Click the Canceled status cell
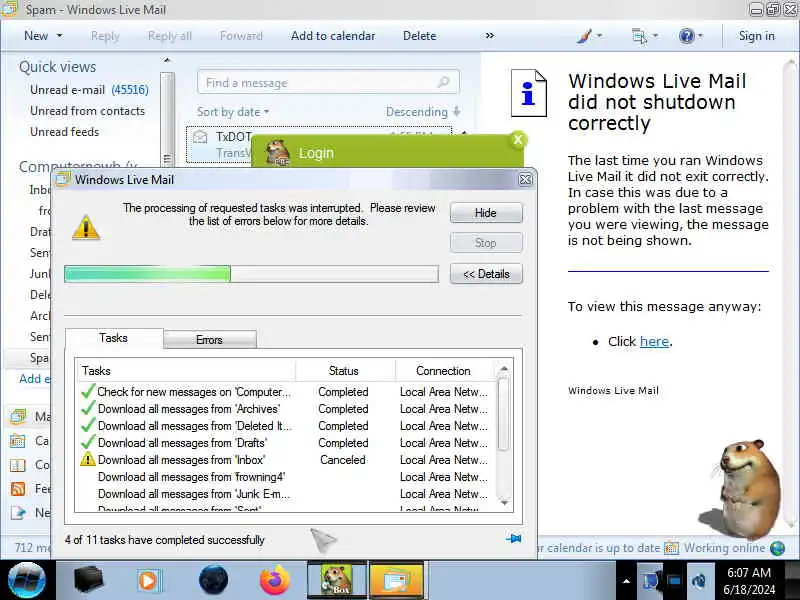Viewport: 800px width, 600px height. [343, 460]
